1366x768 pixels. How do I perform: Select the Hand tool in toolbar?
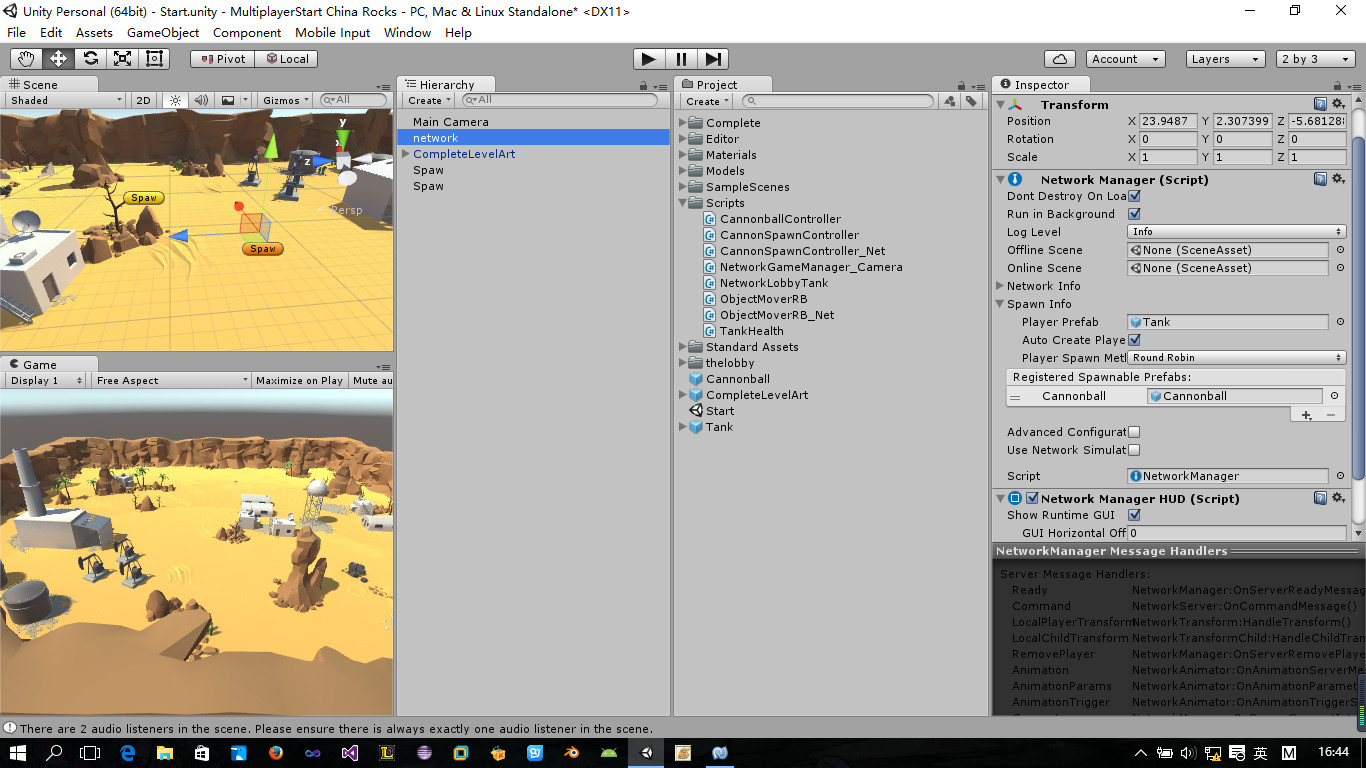[27, 59]
